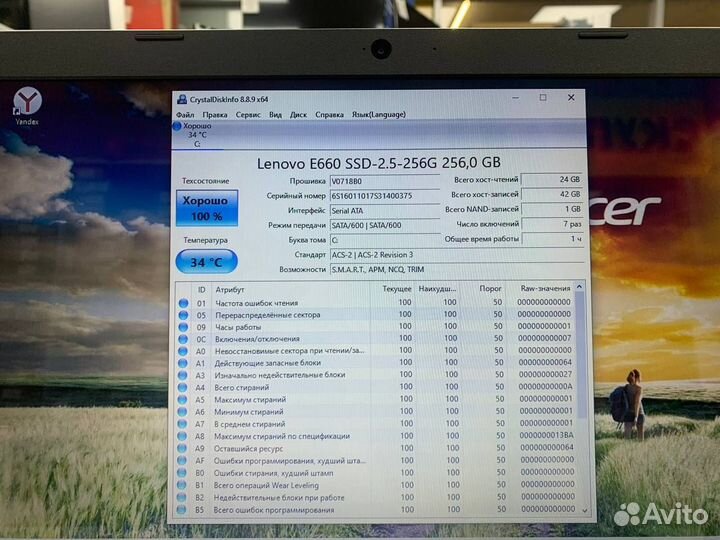This screenshot has height=540, width=720.
Task: Click the attribute list scroll up arrow
Action: [x=579, y=287]
